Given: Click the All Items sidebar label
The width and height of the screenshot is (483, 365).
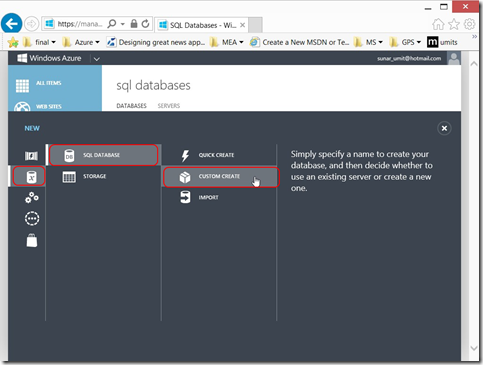Looking at the screenshot, I should tap(49, 83).
